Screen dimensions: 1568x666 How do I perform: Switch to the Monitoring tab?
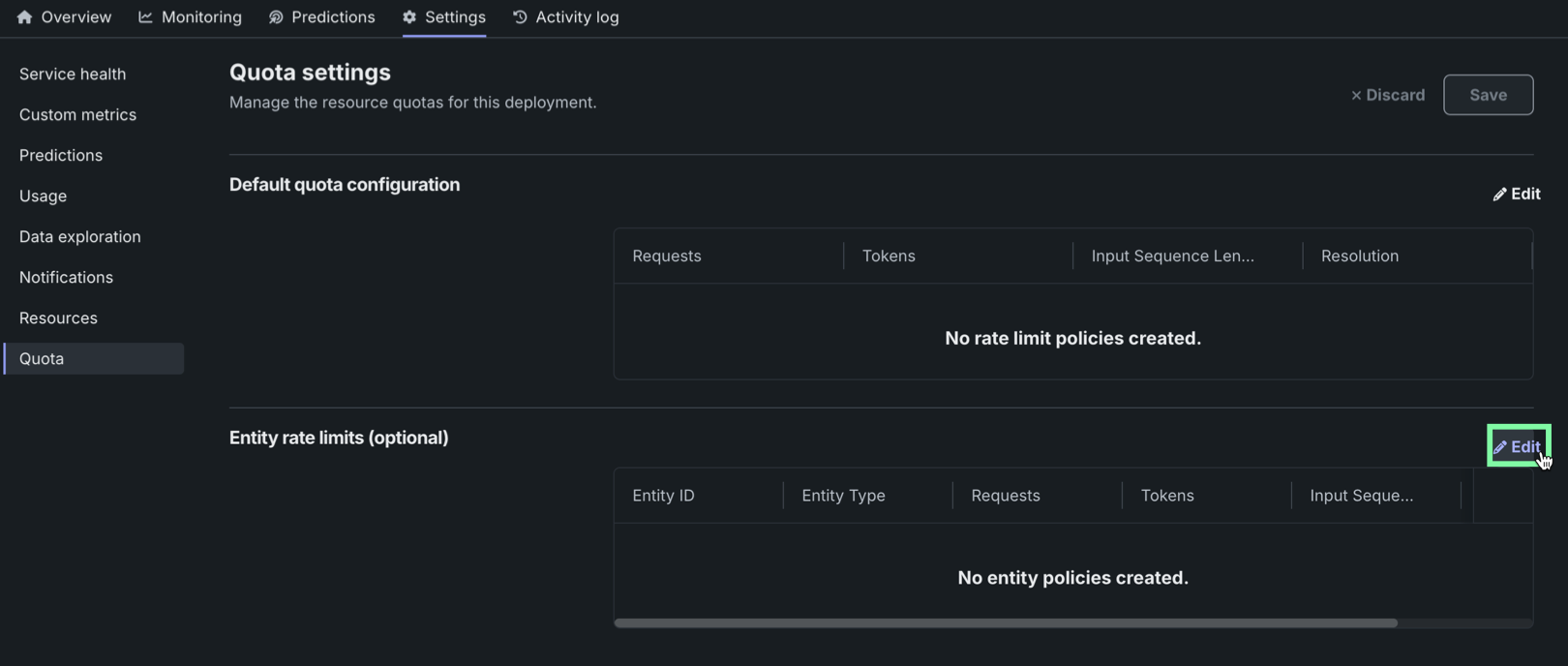pos(200,17)
